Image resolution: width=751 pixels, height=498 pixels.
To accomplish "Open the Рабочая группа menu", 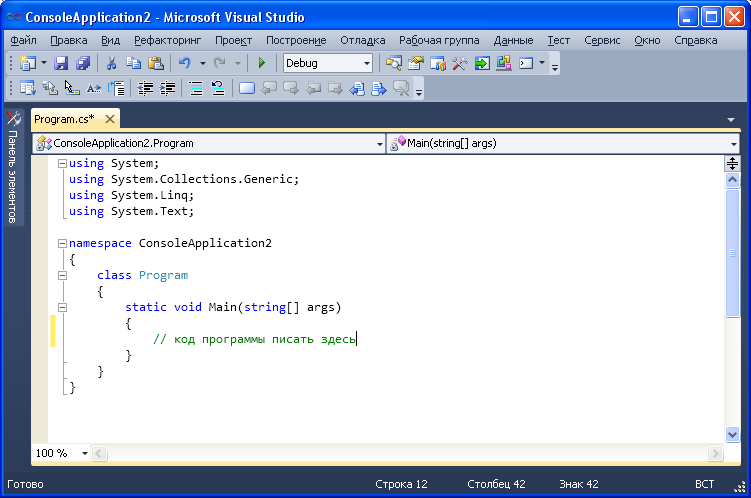I will pyautogui.click(x=439, y=40).
